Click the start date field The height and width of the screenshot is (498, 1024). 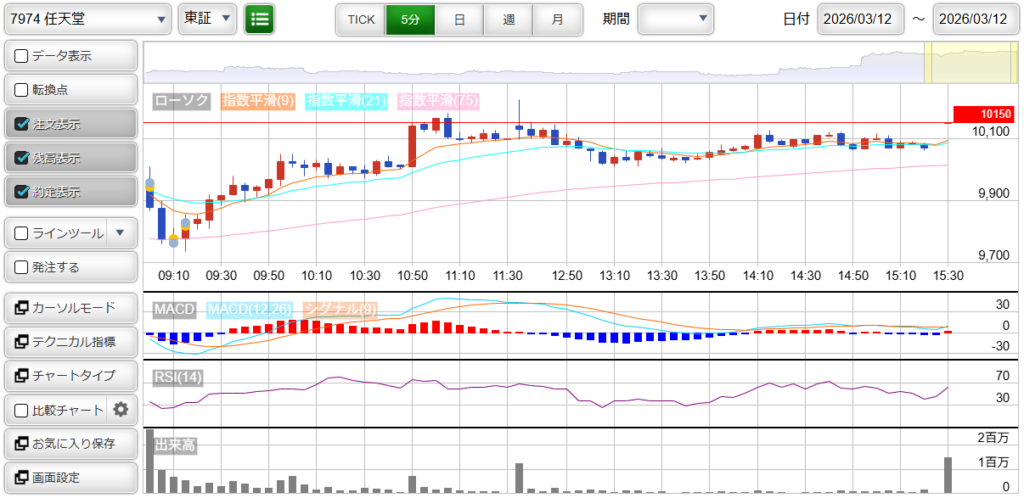click(860, 18)
